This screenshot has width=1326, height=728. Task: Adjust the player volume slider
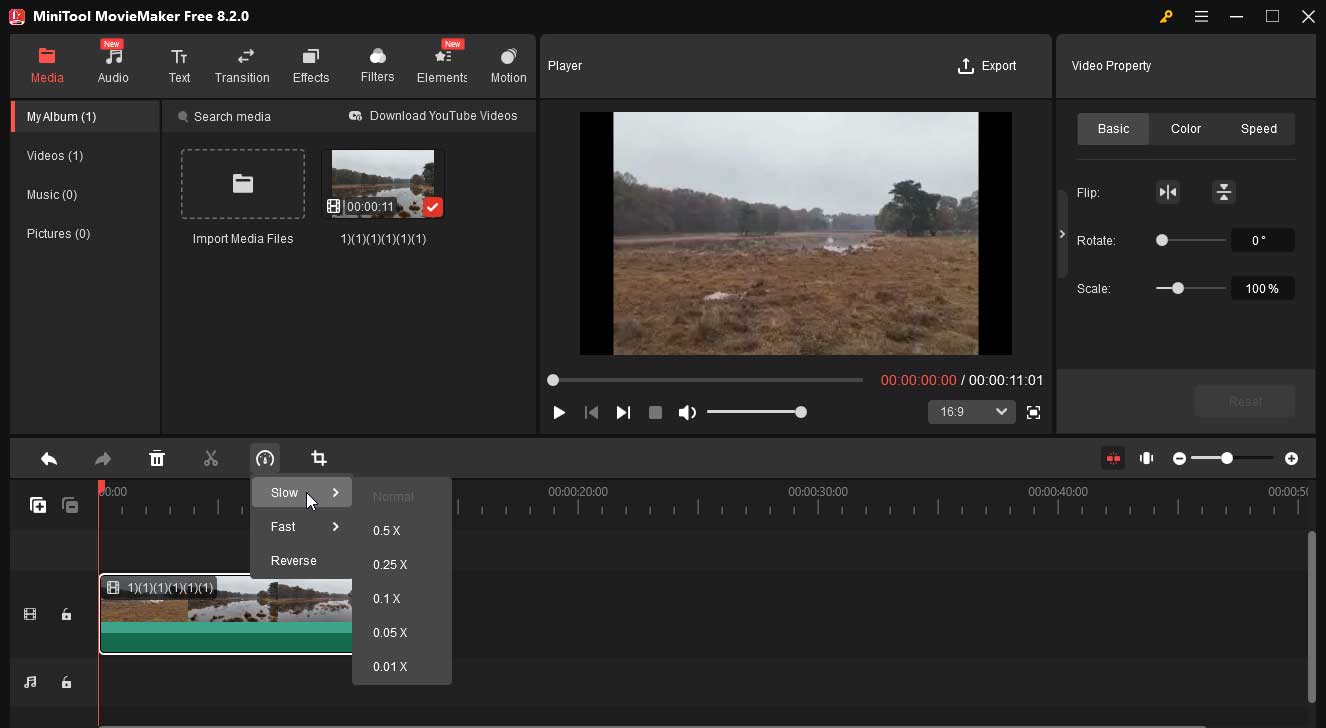pyautogui.click(x=756, y=412)
